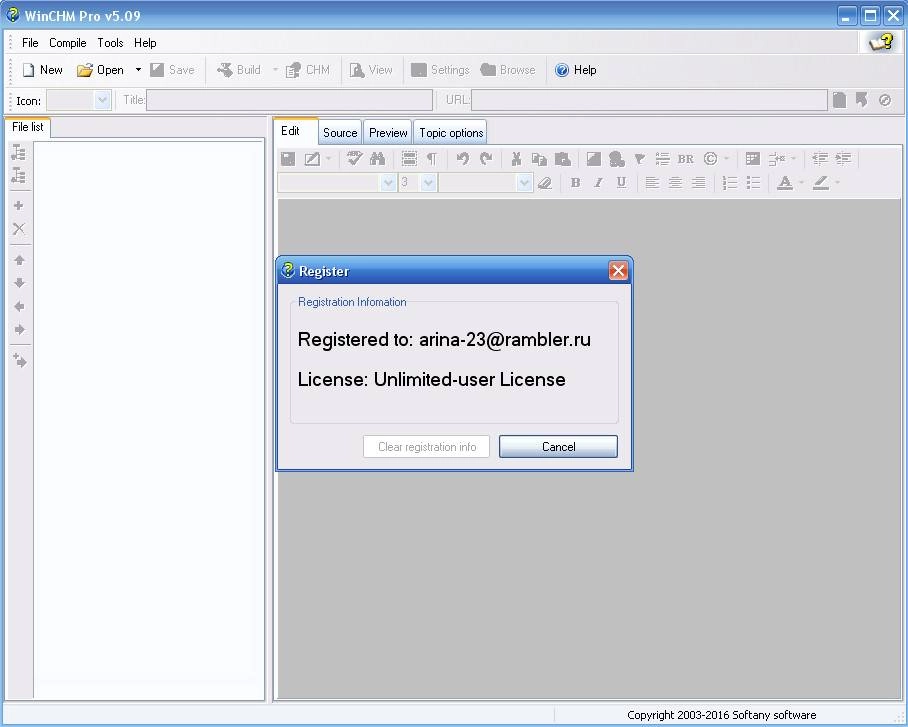Click the CHM toolbar button
The height and width of the screenshot is (727, 908).
(x=307, y=70)
